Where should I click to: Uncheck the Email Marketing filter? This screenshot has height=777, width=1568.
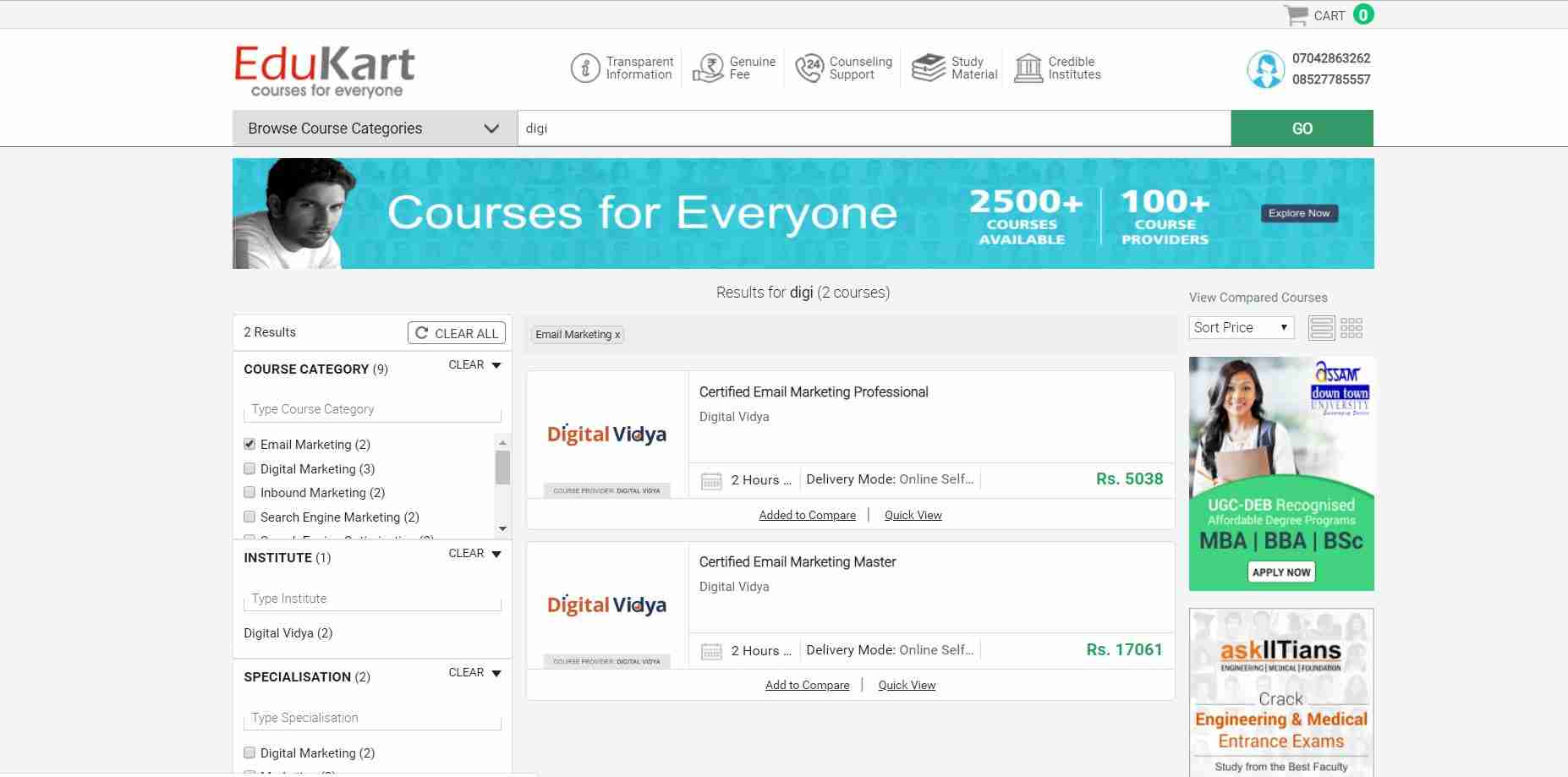[x=249, y=443]
